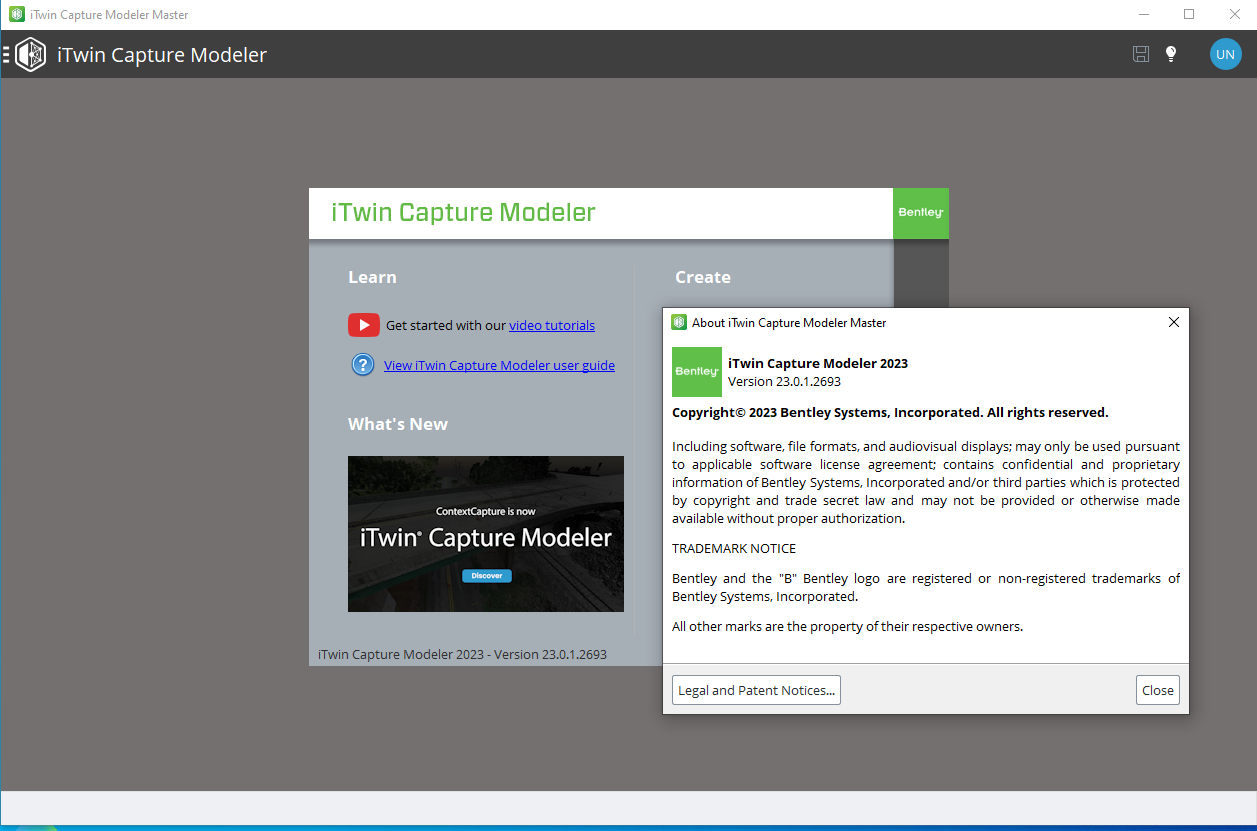
Task: Click the blue question mark help icon
Action: tap(363, 365)
